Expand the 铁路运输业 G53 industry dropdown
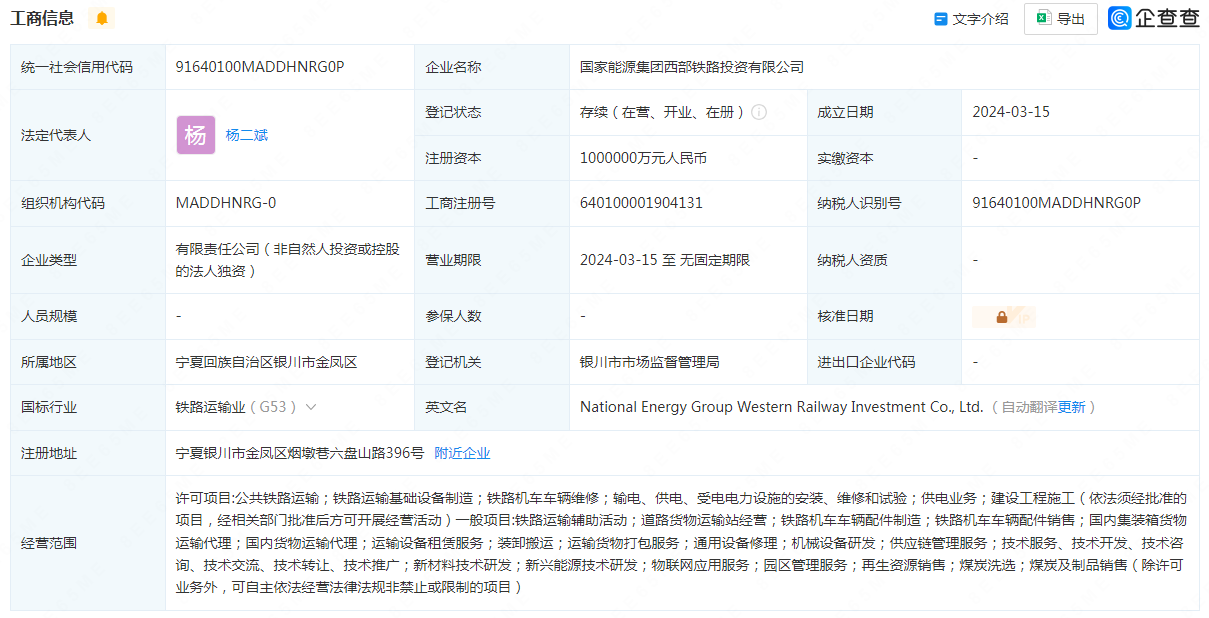The width and height of the screenshot is (1209, 618). point(311,407)
